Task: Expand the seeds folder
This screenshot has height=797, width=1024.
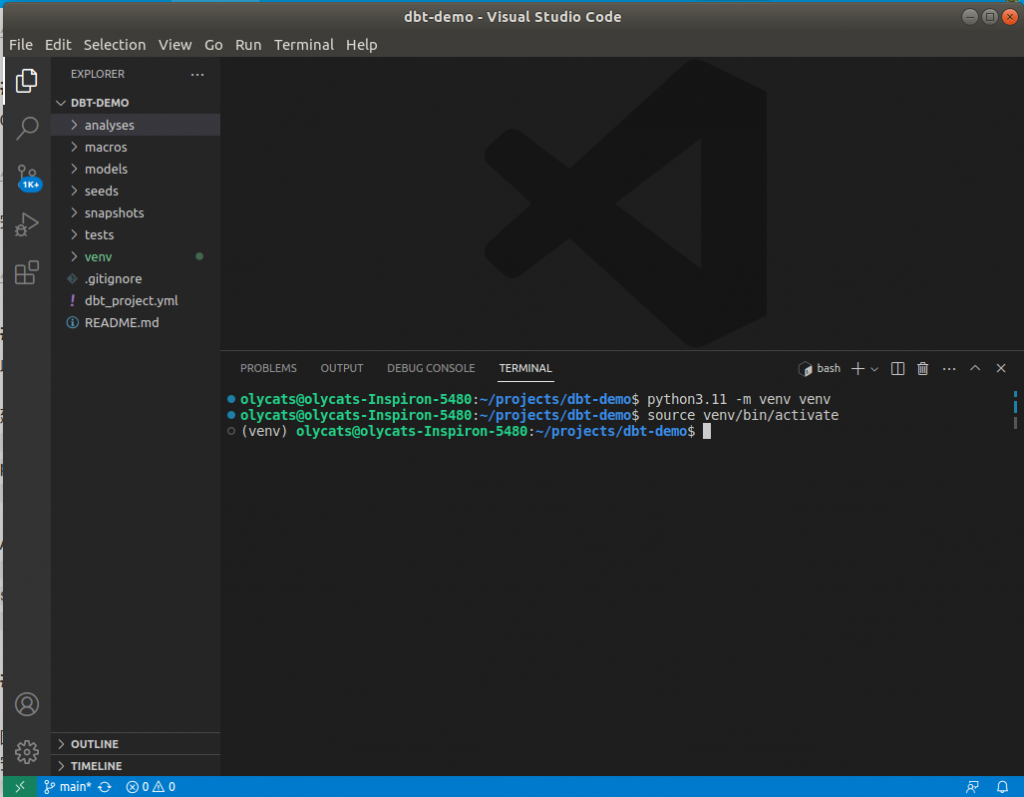Action: [x=135, y=191]
